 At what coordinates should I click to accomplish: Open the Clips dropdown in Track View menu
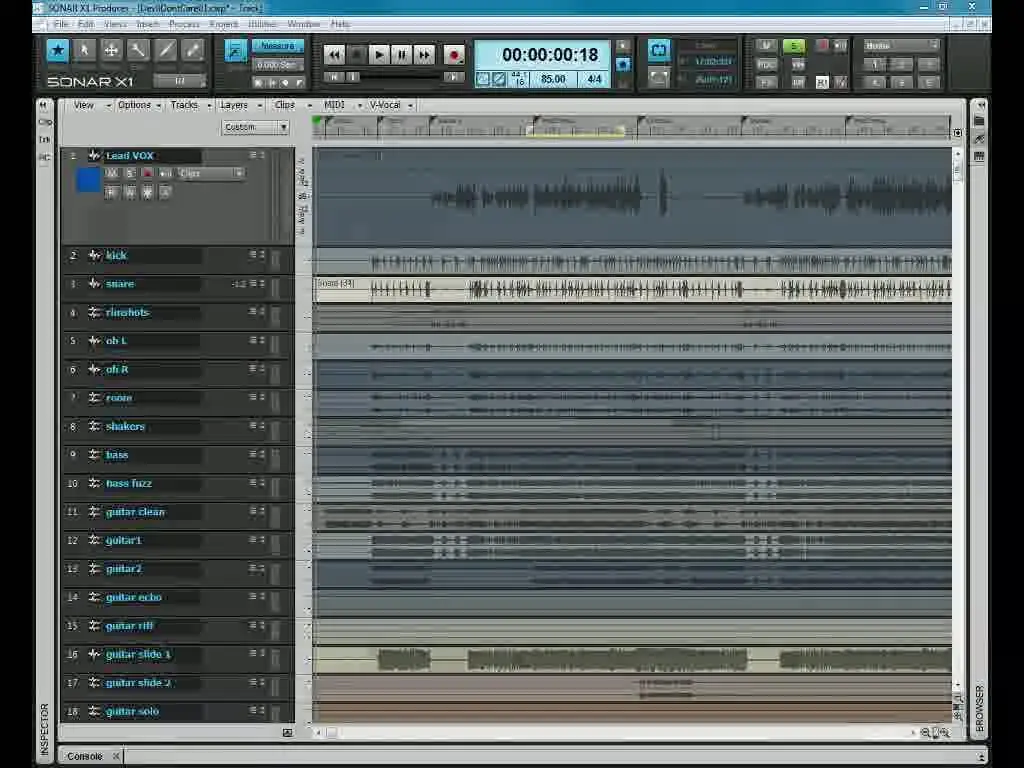(x=292, y=105)
